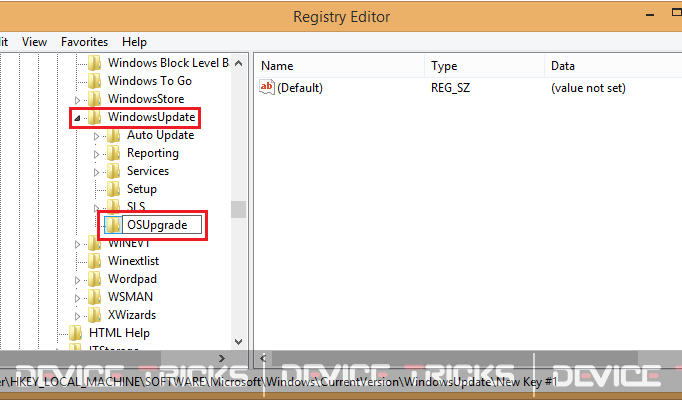The height and width of the screenshot is (400, 682).
Task: Expand the XWizards key
Action: [77, 316]
